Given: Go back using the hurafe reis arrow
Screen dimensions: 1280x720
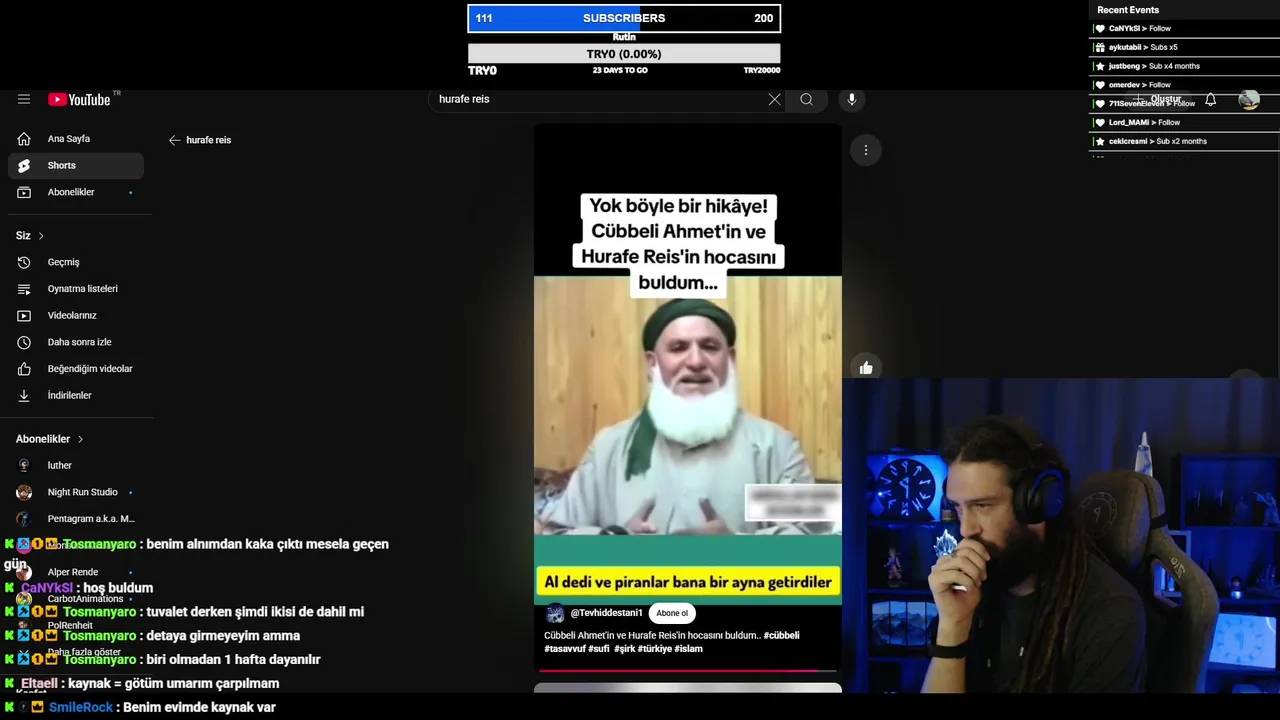Looking at the screenshot, I should coord(175,140).
